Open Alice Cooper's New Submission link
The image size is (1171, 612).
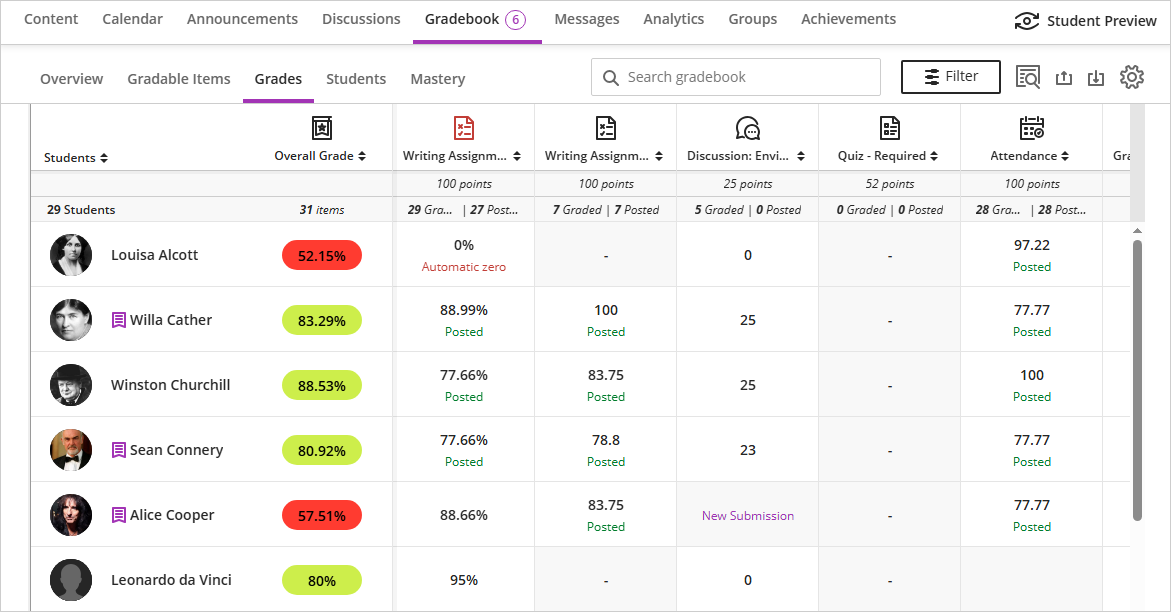click(748, 516)
